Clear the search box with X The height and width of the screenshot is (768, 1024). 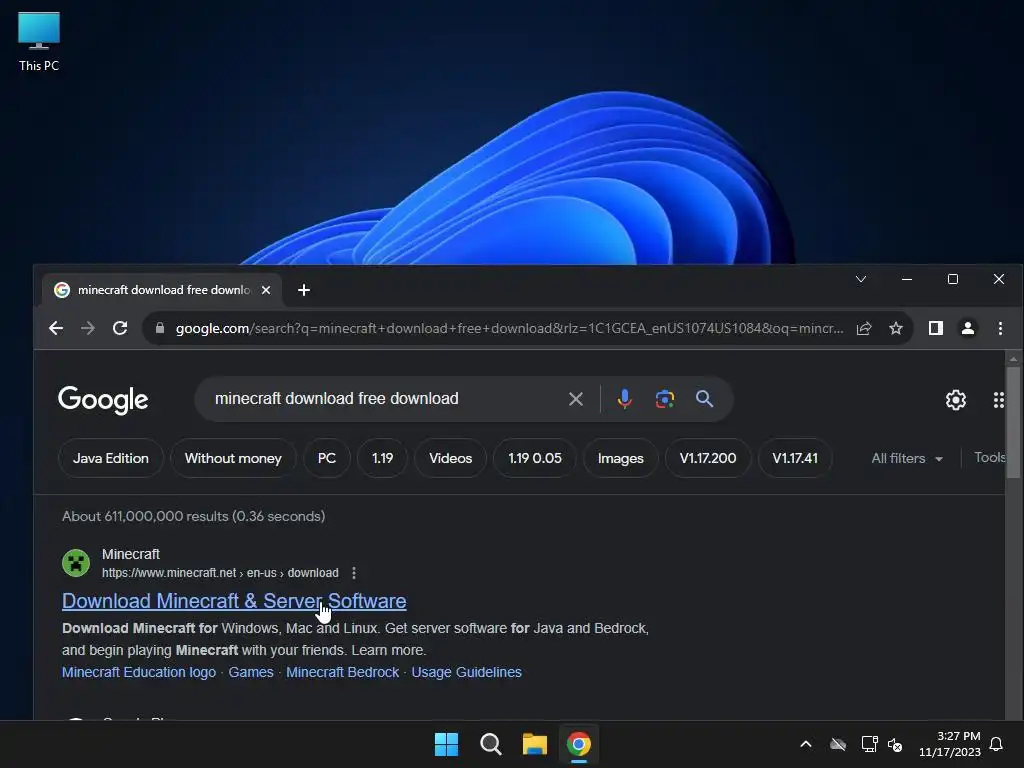[575, 399]
